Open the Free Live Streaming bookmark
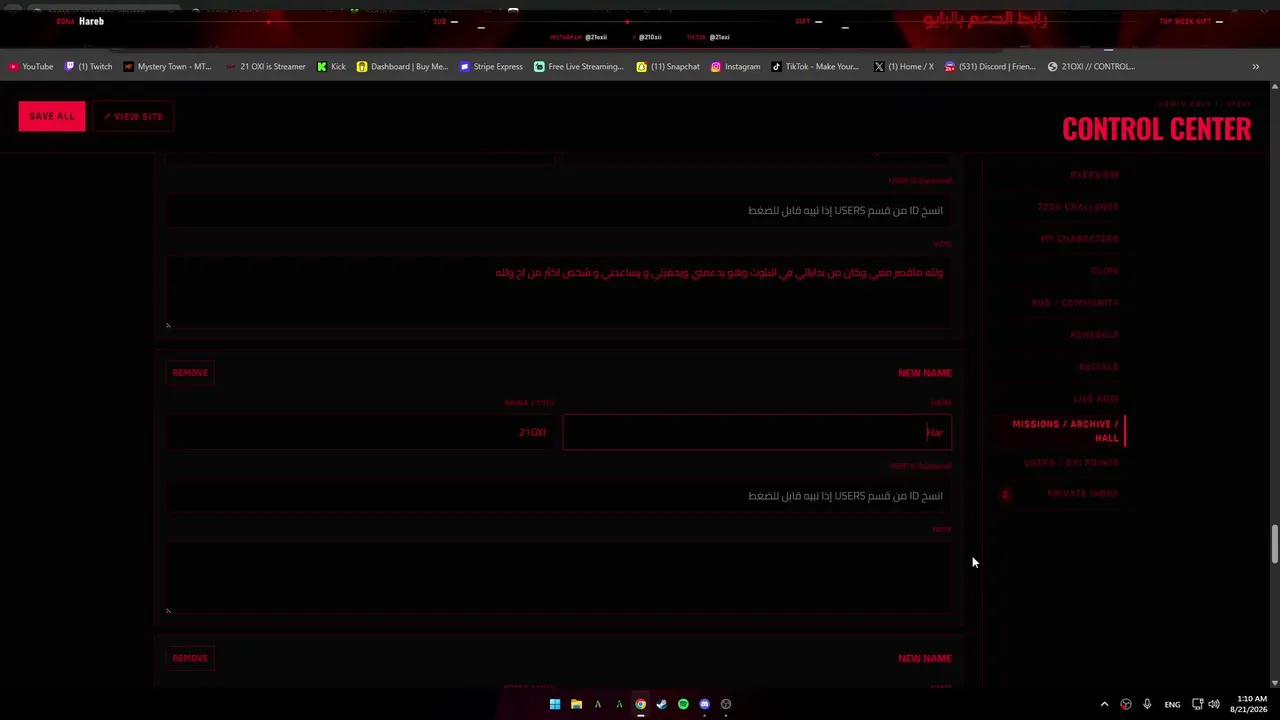Screen dimensions: 1280x720 [579, 67]
